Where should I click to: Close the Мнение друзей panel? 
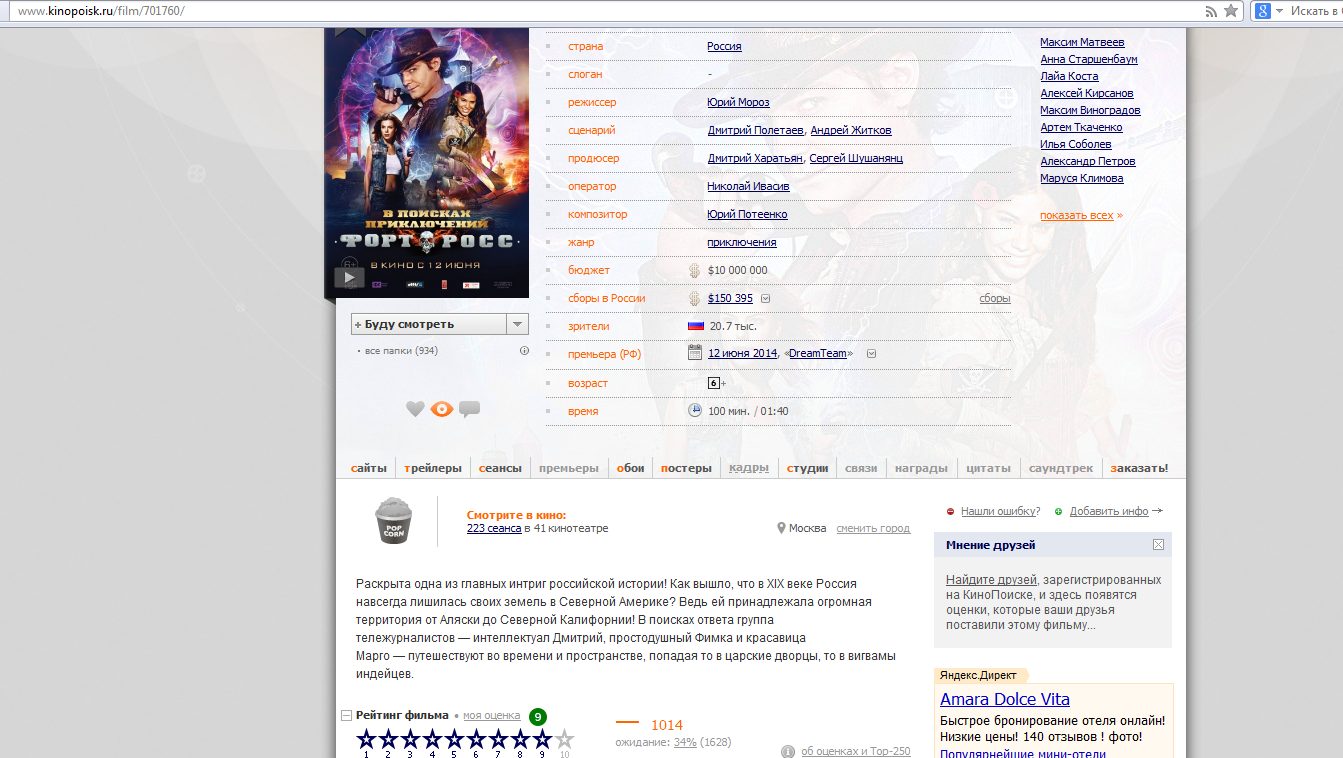tap(1158, 545)
